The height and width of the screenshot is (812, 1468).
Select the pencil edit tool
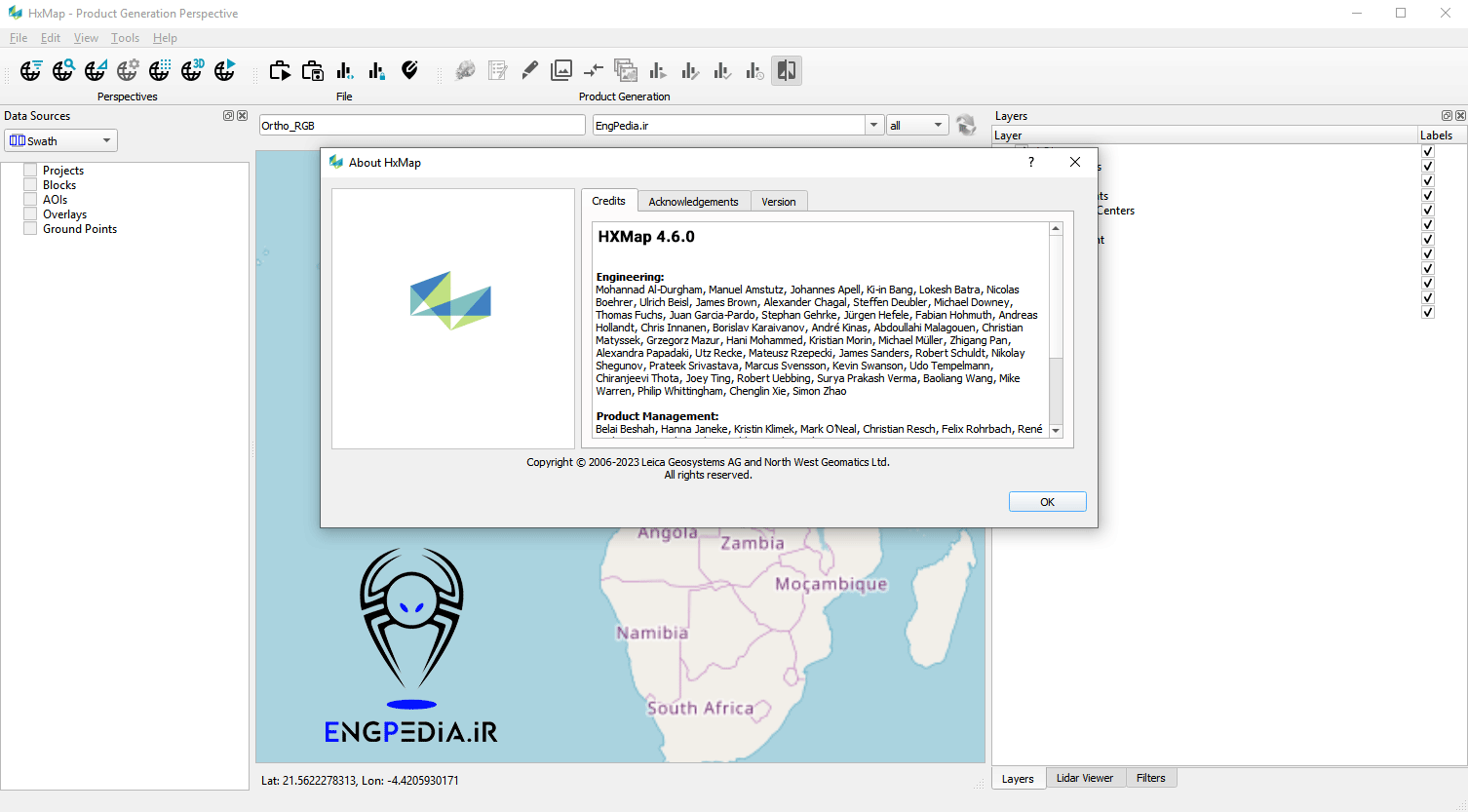[x=529, y=70]
